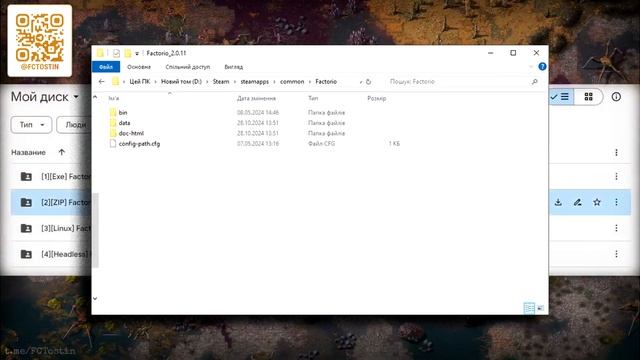Reverse sort order with the arrow by Название

(61, 152)
